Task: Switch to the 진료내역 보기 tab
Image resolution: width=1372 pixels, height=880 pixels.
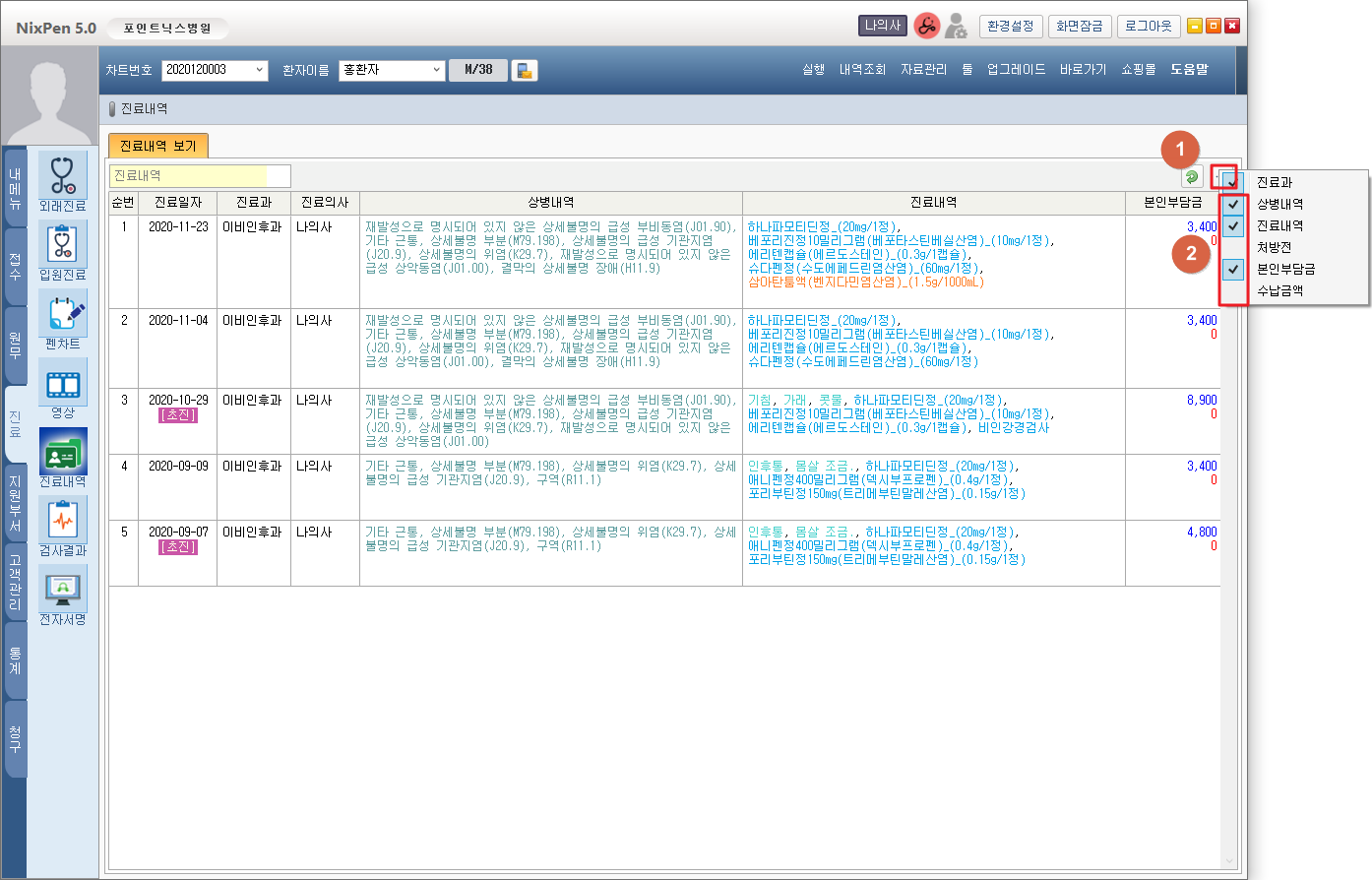Action: point(157,146)
